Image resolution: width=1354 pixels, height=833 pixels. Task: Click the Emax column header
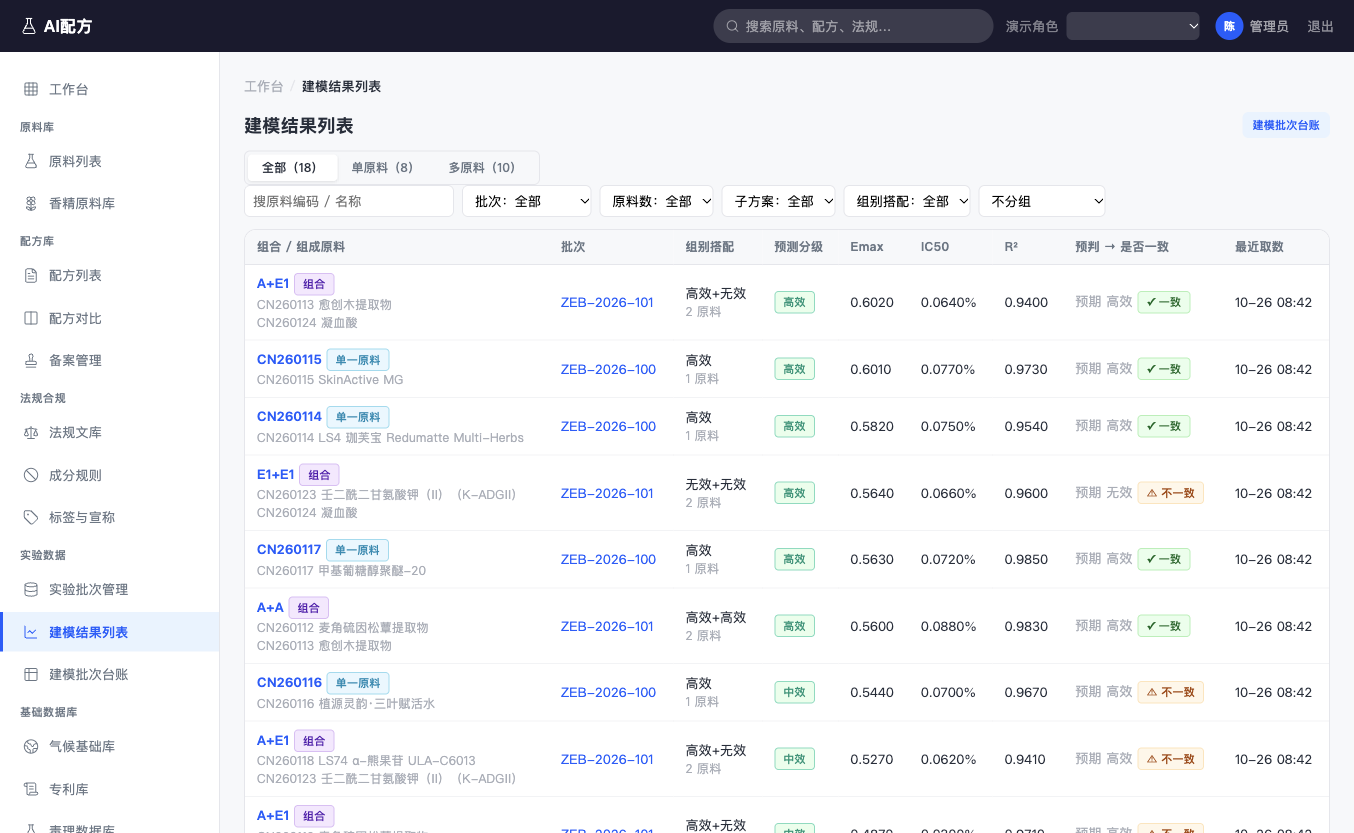coord(867,246)
